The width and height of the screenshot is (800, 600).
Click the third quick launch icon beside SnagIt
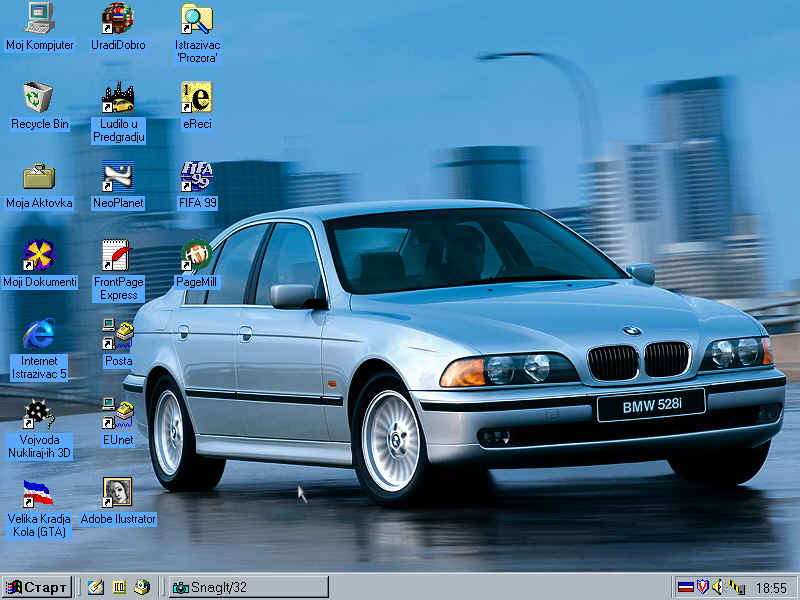coord(142,587)
